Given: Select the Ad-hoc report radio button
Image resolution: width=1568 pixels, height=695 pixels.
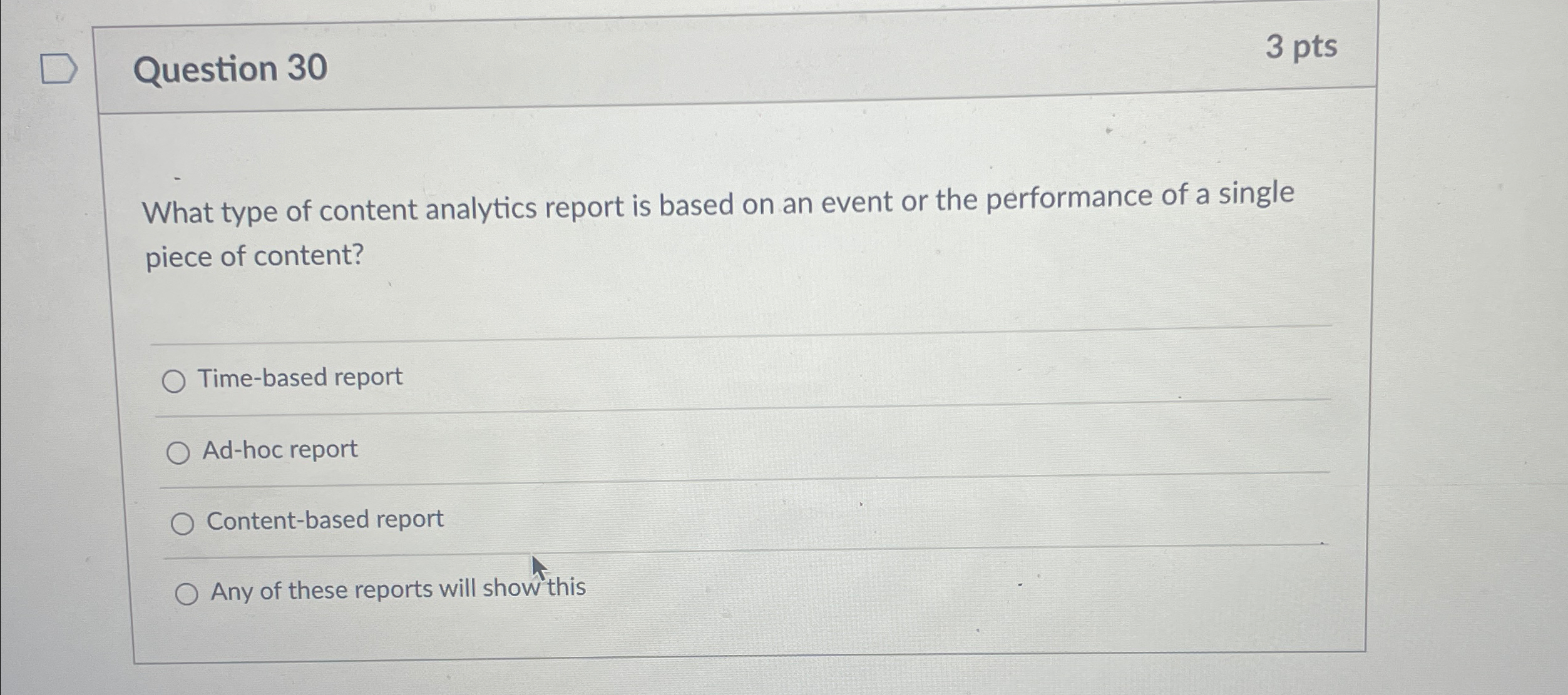Looking at the screenshot, I should [180, 452].
